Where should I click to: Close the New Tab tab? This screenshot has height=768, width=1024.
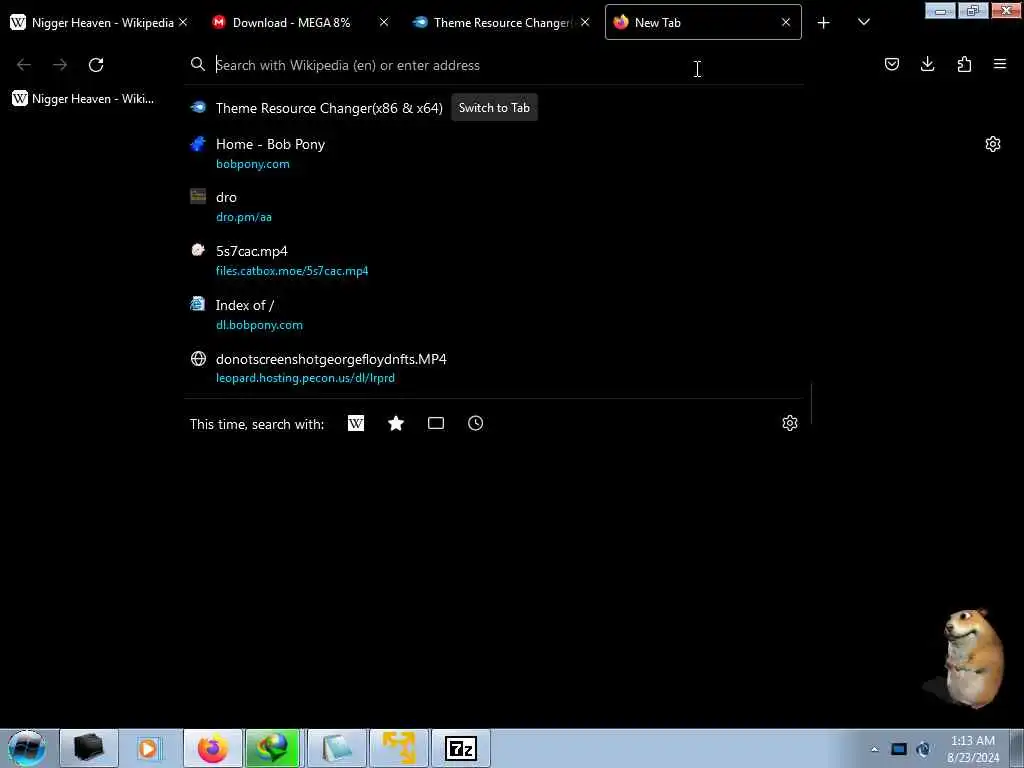coord(786,22)
